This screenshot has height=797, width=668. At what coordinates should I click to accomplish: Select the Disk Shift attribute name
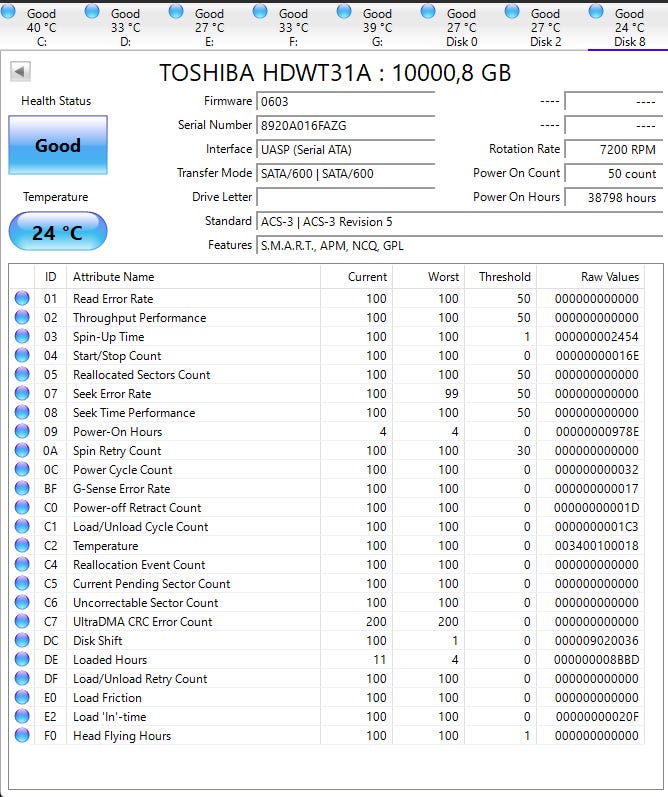tap(98, 640)
